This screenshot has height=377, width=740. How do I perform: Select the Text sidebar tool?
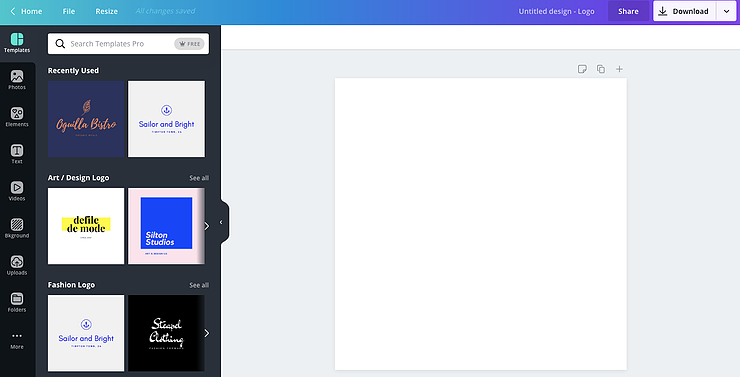pos(17,154)
